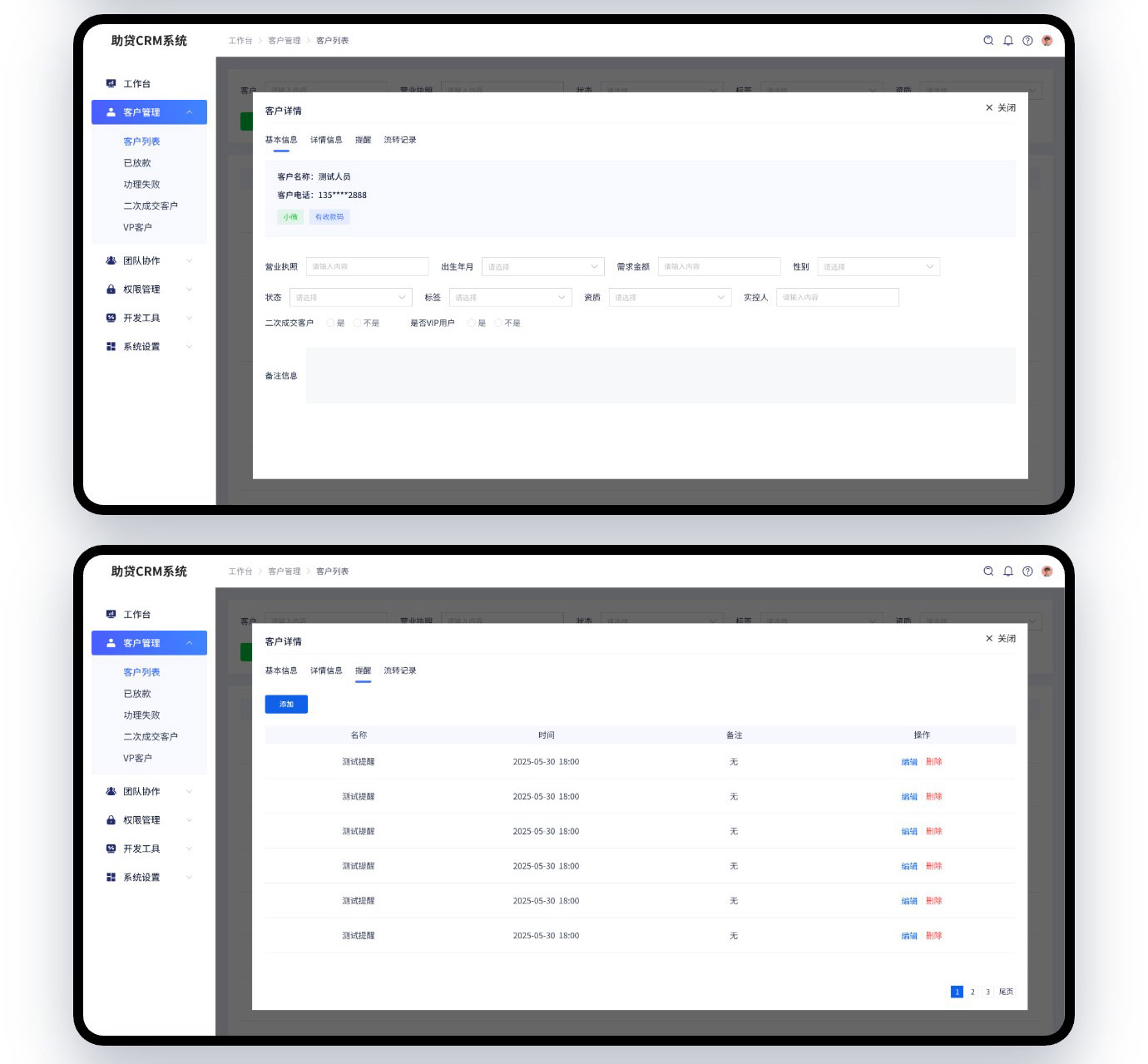
Task: Open the 资质 dropdown in the detail form
Action: [670, 297]
